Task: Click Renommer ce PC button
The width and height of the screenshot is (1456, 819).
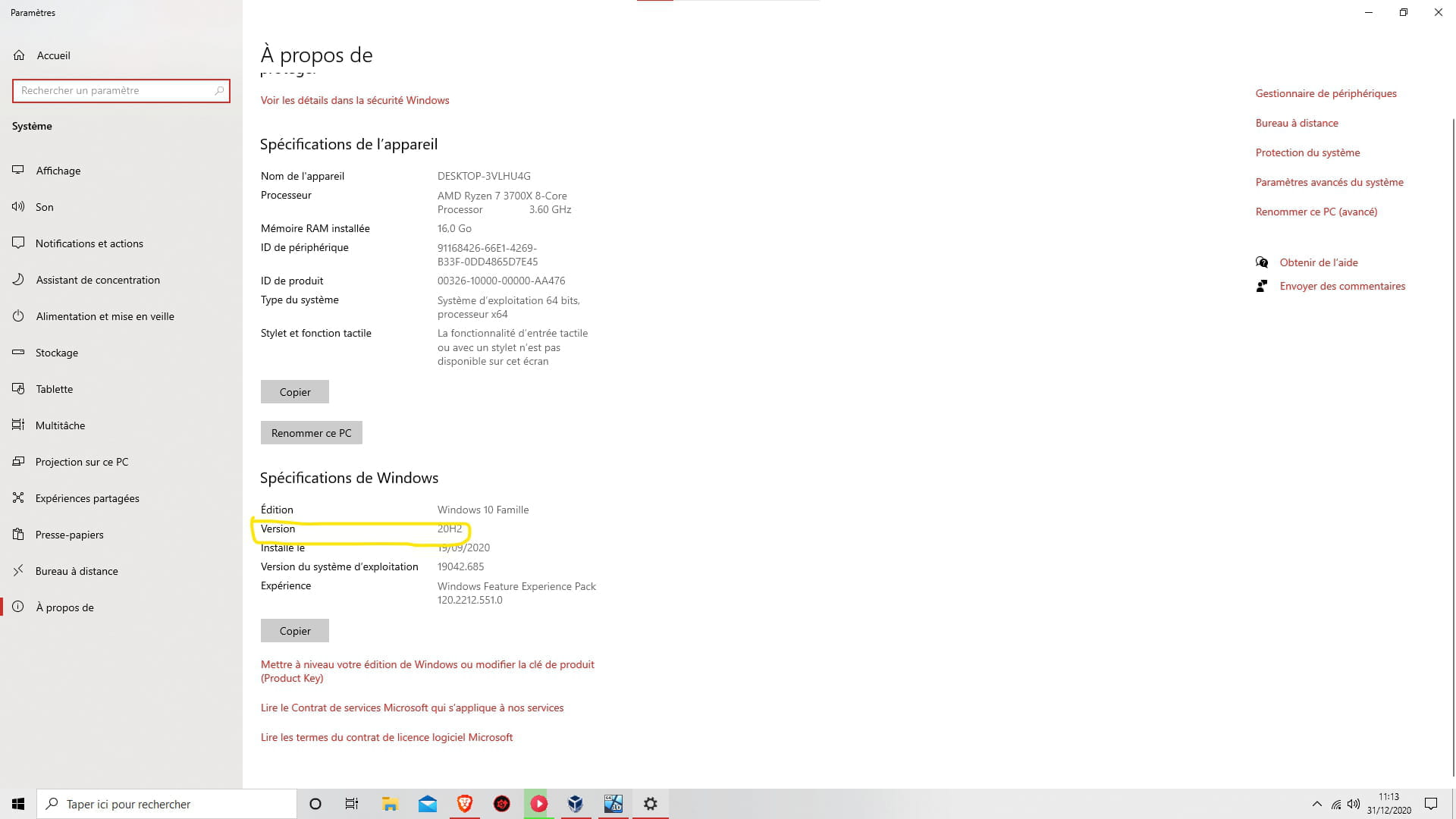Action: (312, 433)
